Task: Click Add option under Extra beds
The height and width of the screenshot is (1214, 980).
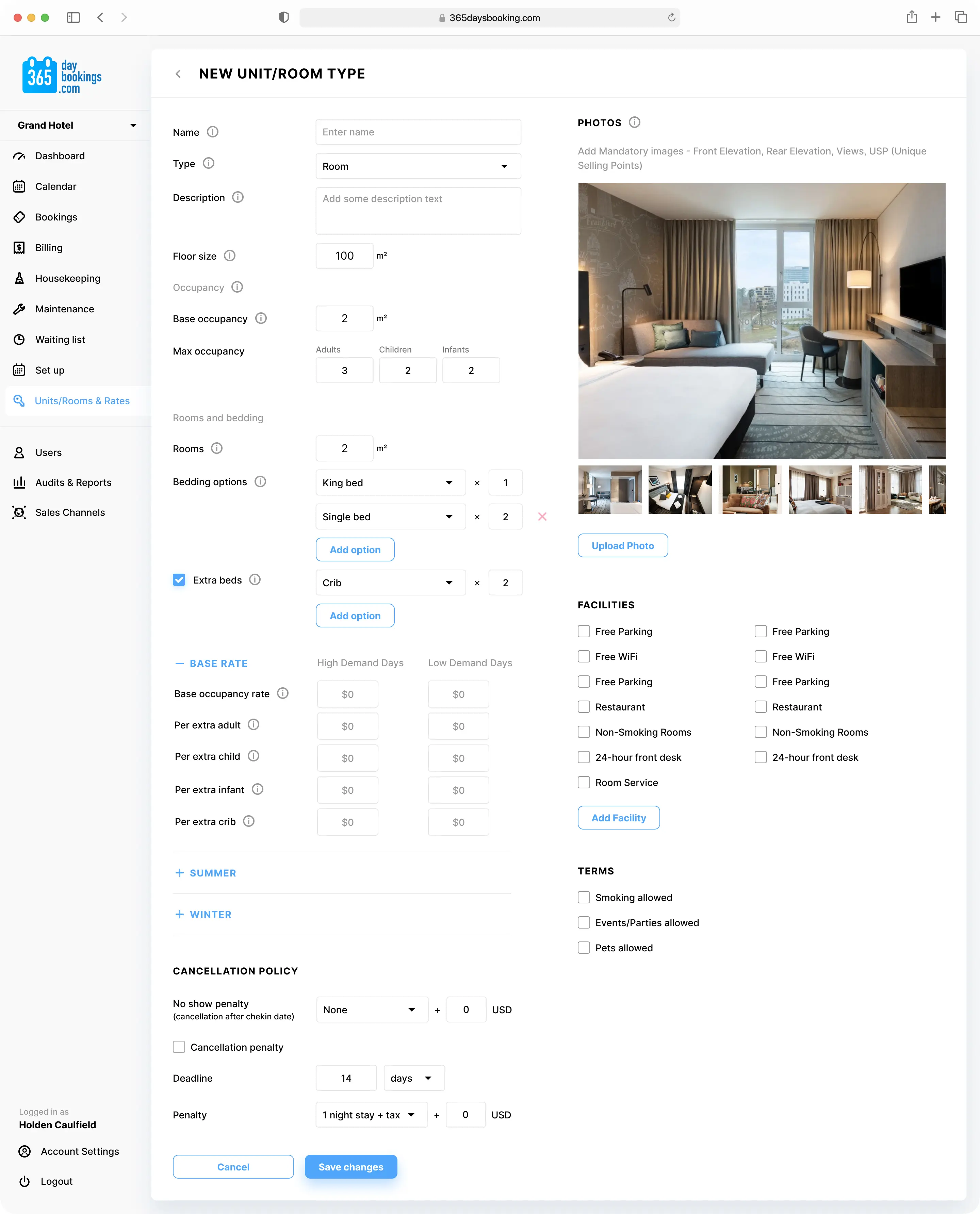Action: coord(355,616)
